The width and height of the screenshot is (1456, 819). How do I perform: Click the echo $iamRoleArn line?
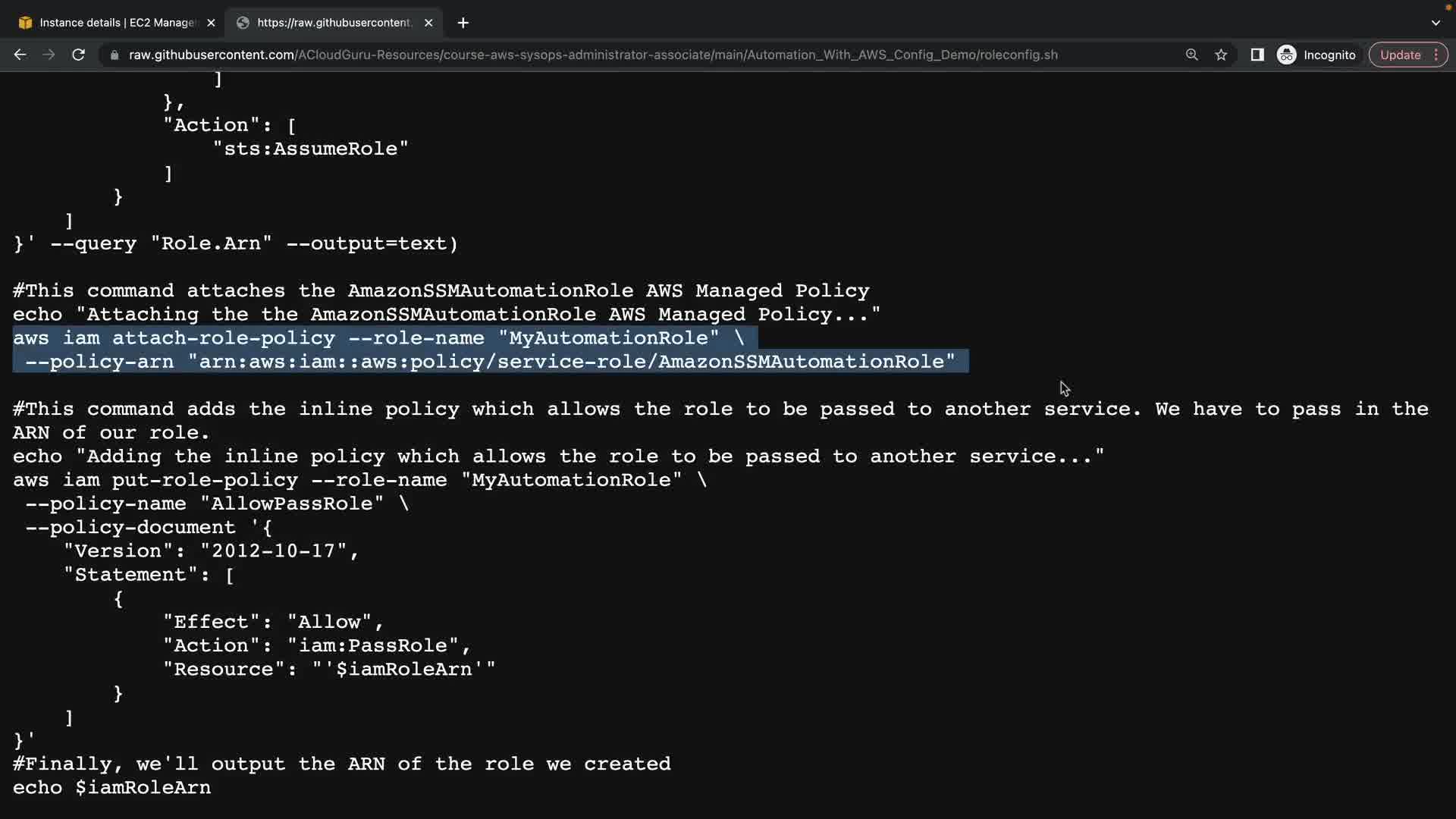click(112, 788)
